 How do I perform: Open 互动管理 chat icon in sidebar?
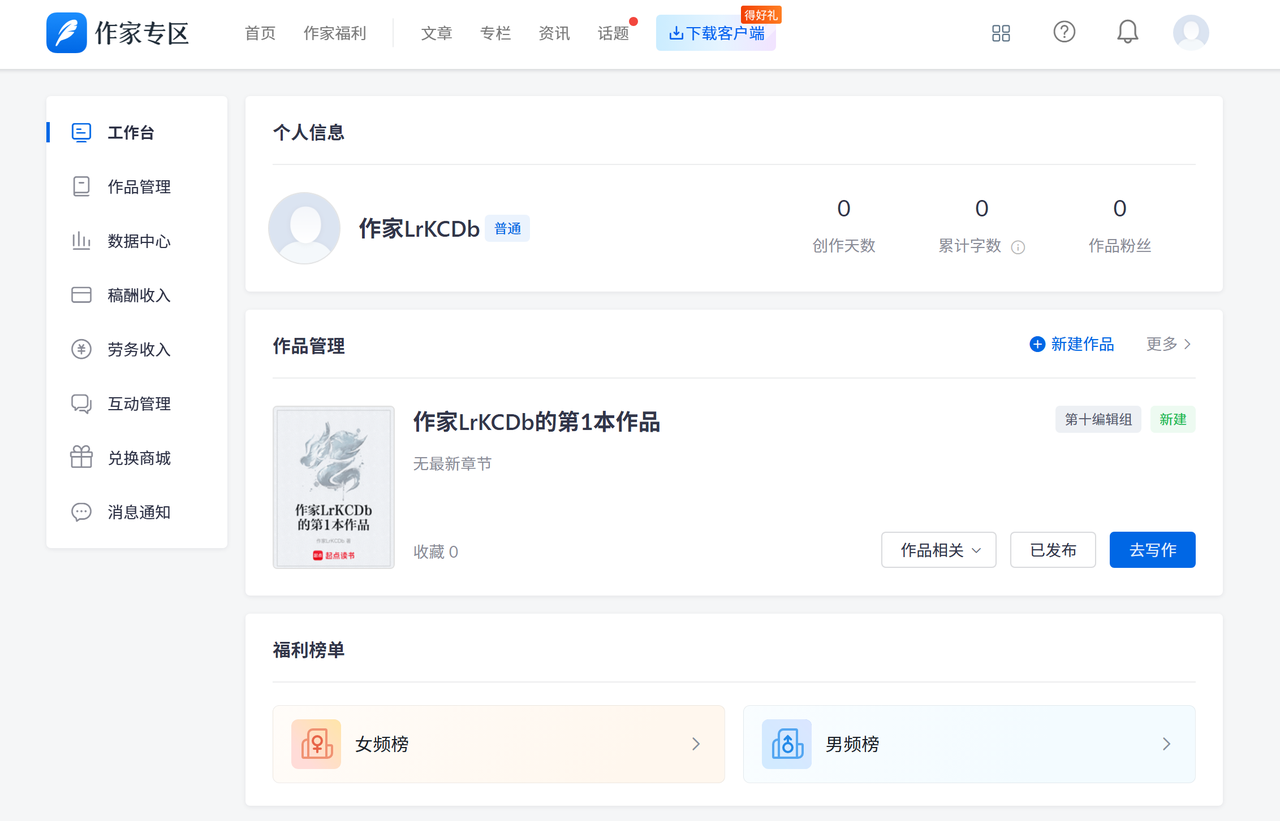tap(81, 404)
